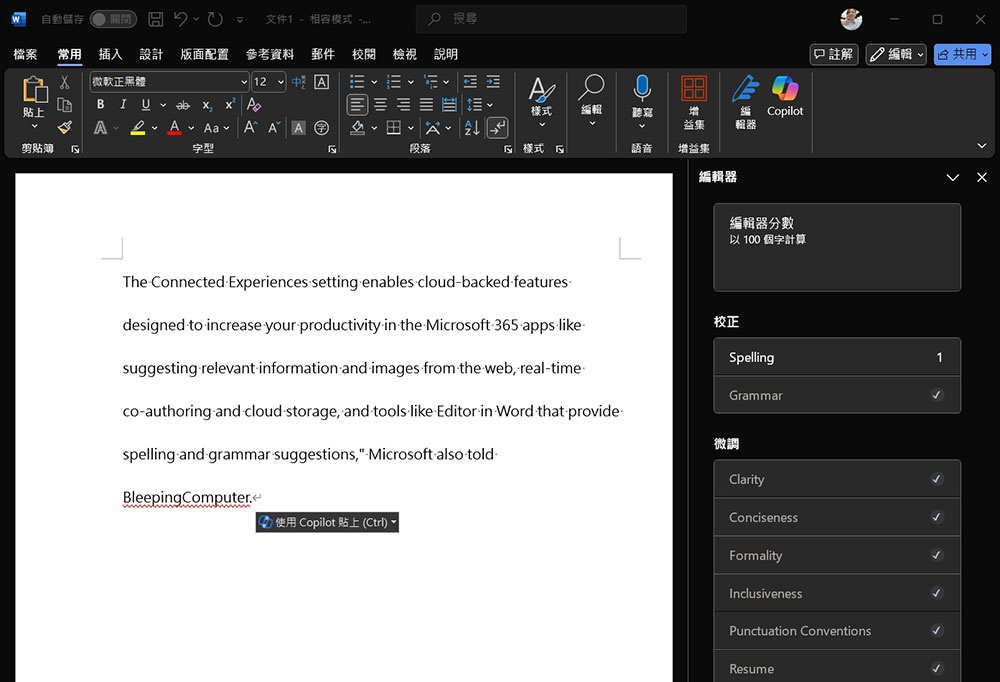Click the Paste clipboard icon
Screen dimensions: 1000x682
tap(35, 89)
